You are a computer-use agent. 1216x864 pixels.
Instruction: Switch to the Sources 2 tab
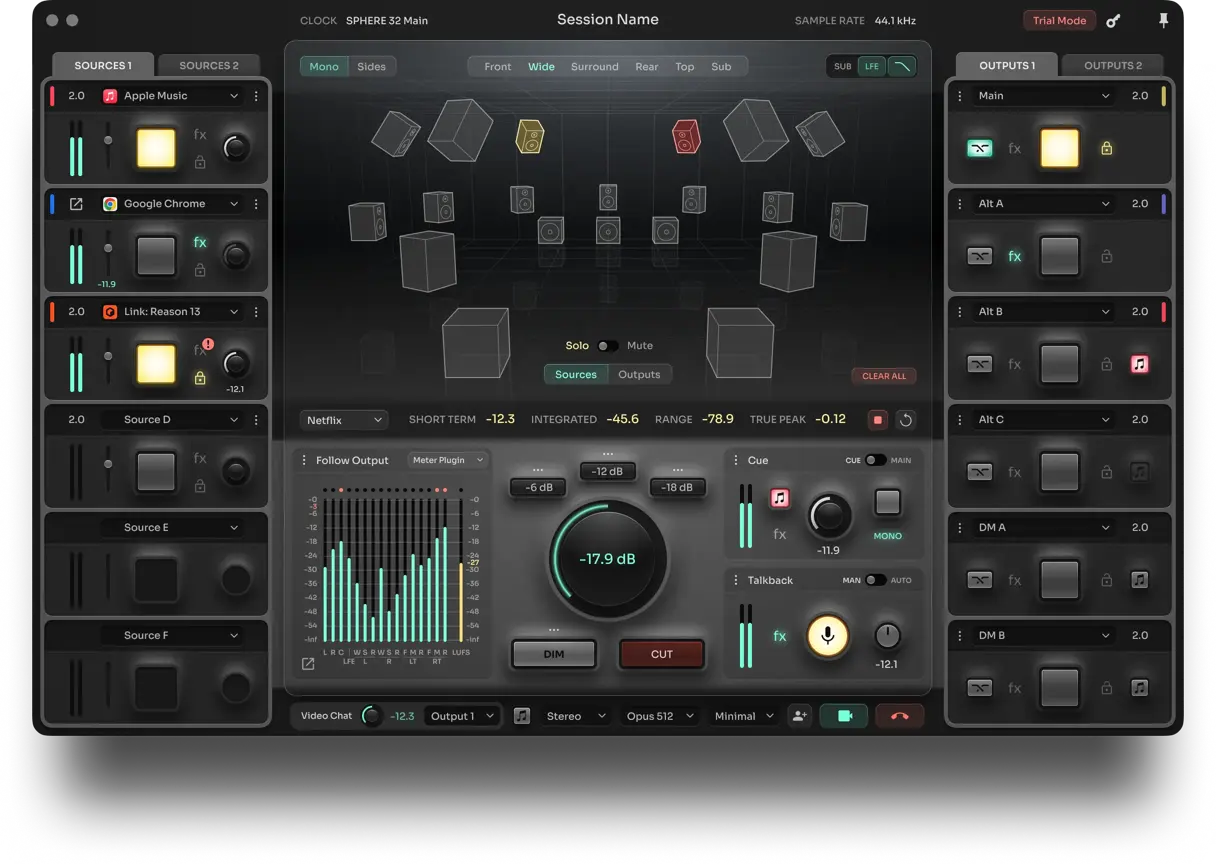[x=209, y=64]
